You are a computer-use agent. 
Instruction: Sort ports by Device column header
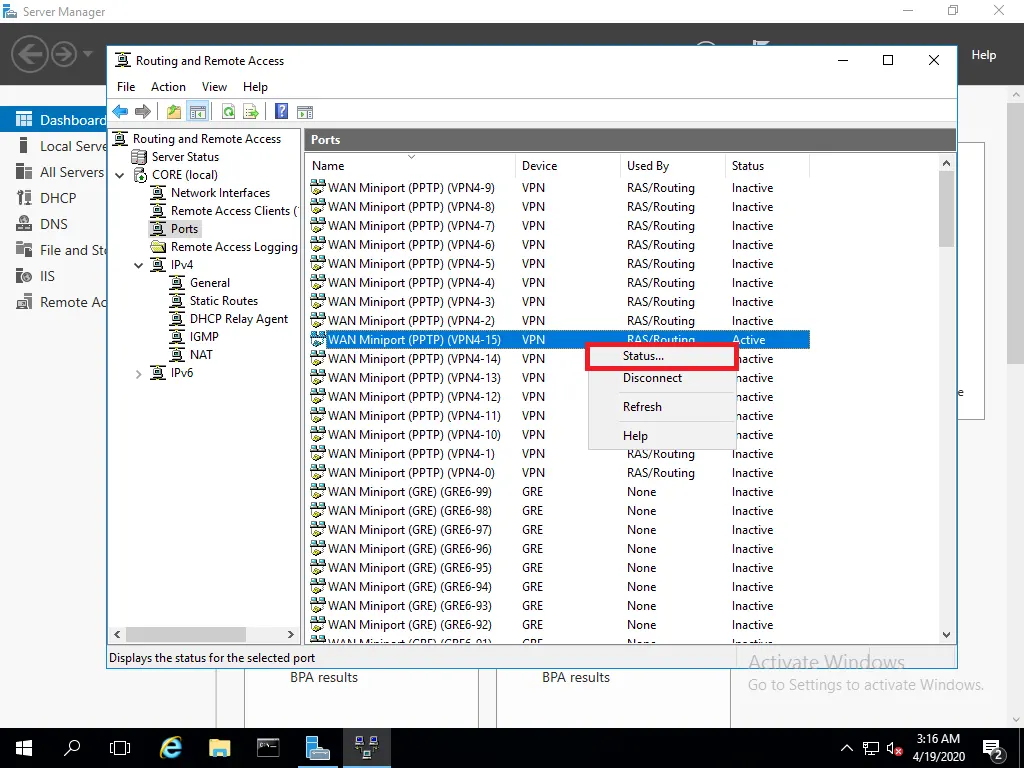[567, 166]
